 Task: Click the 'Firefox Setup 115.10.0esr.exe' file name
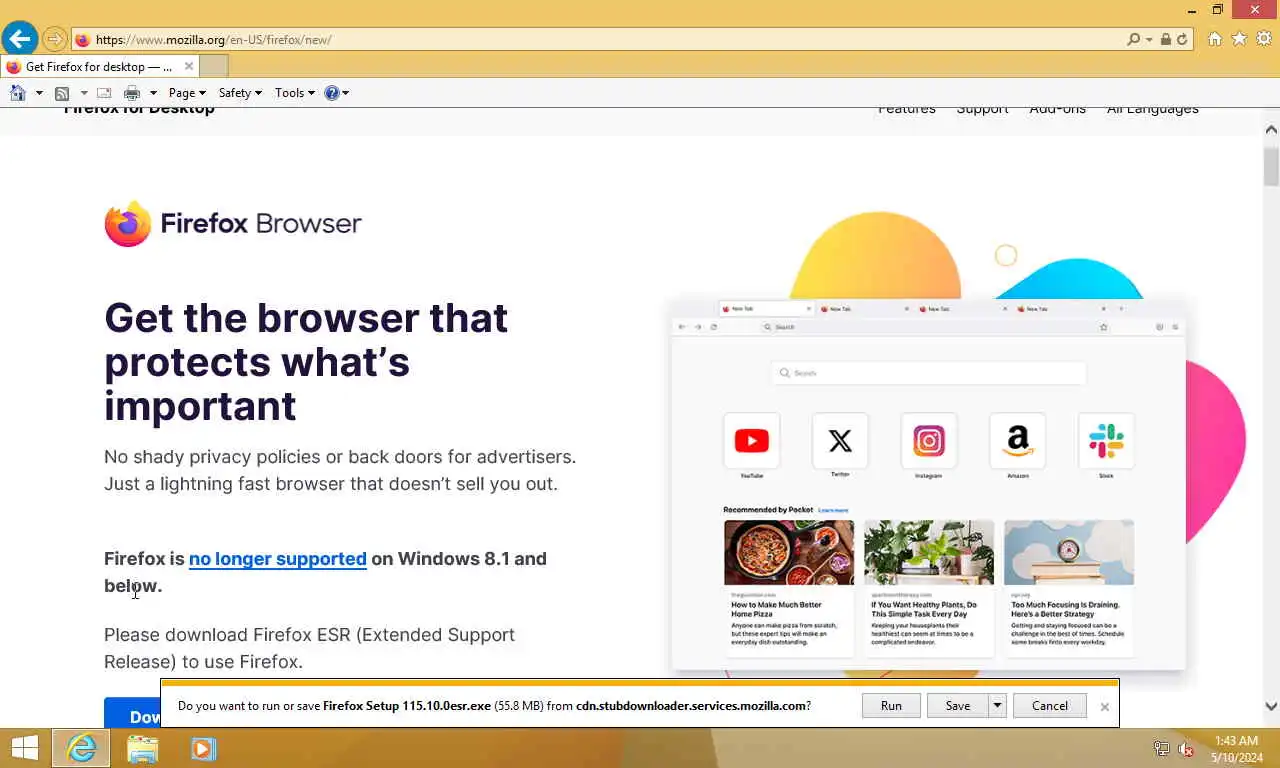(407, 706)
